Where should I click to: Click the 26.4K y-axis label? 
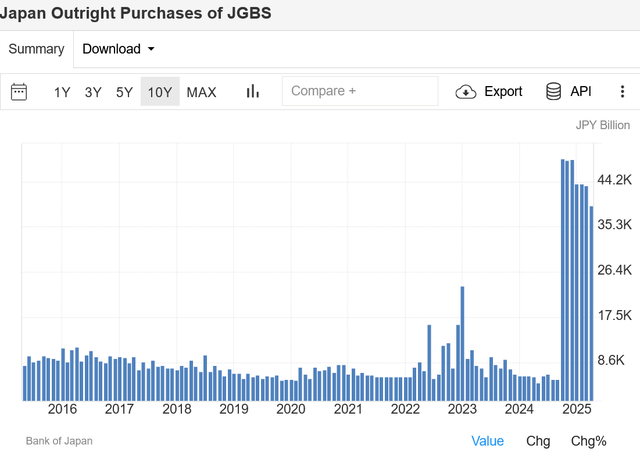(615, 270)
